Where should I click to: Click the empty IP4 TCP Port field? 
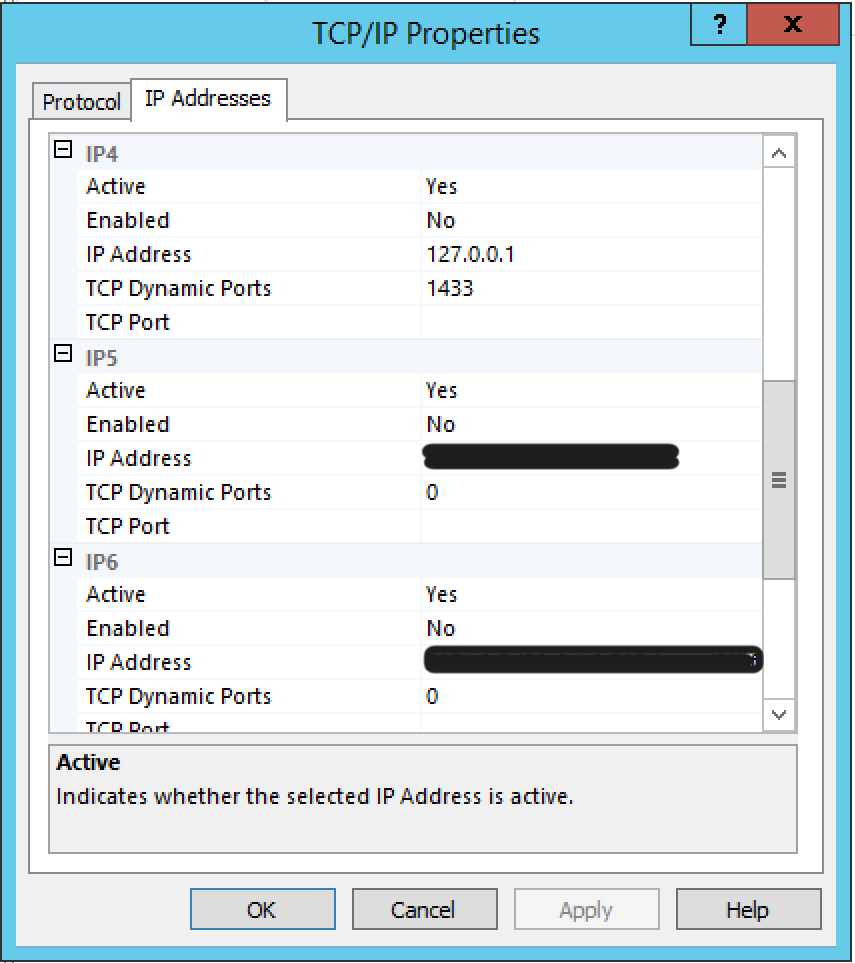590,323
